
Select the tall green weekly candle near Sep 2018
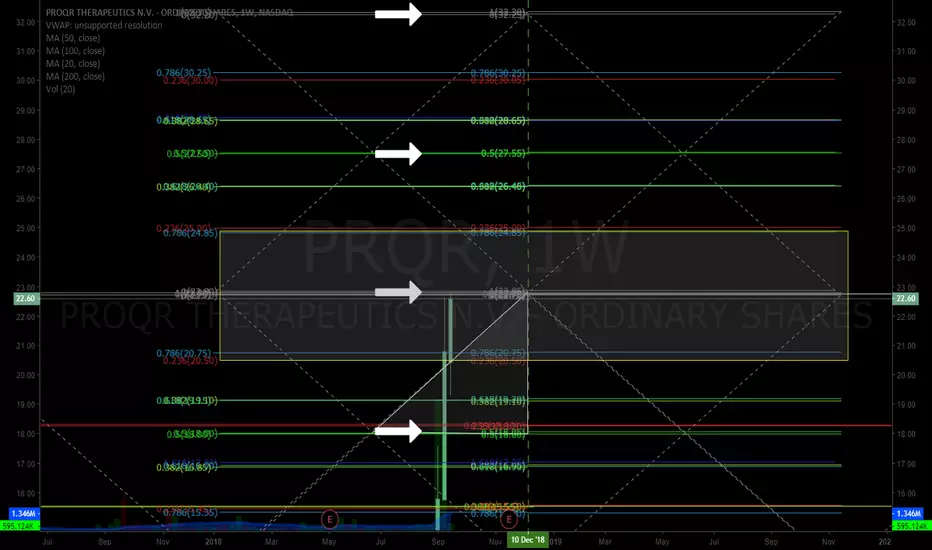(444, 425)
